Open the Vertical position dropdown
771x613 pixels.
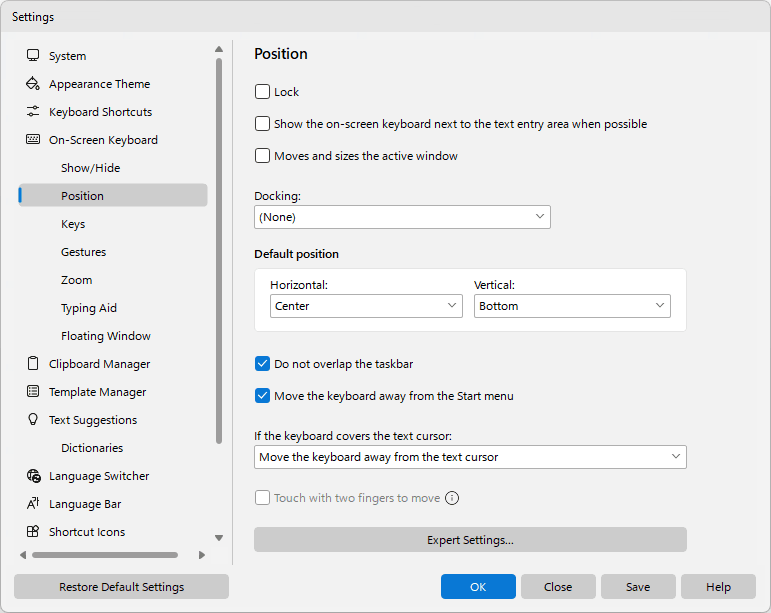coord(572,306)
